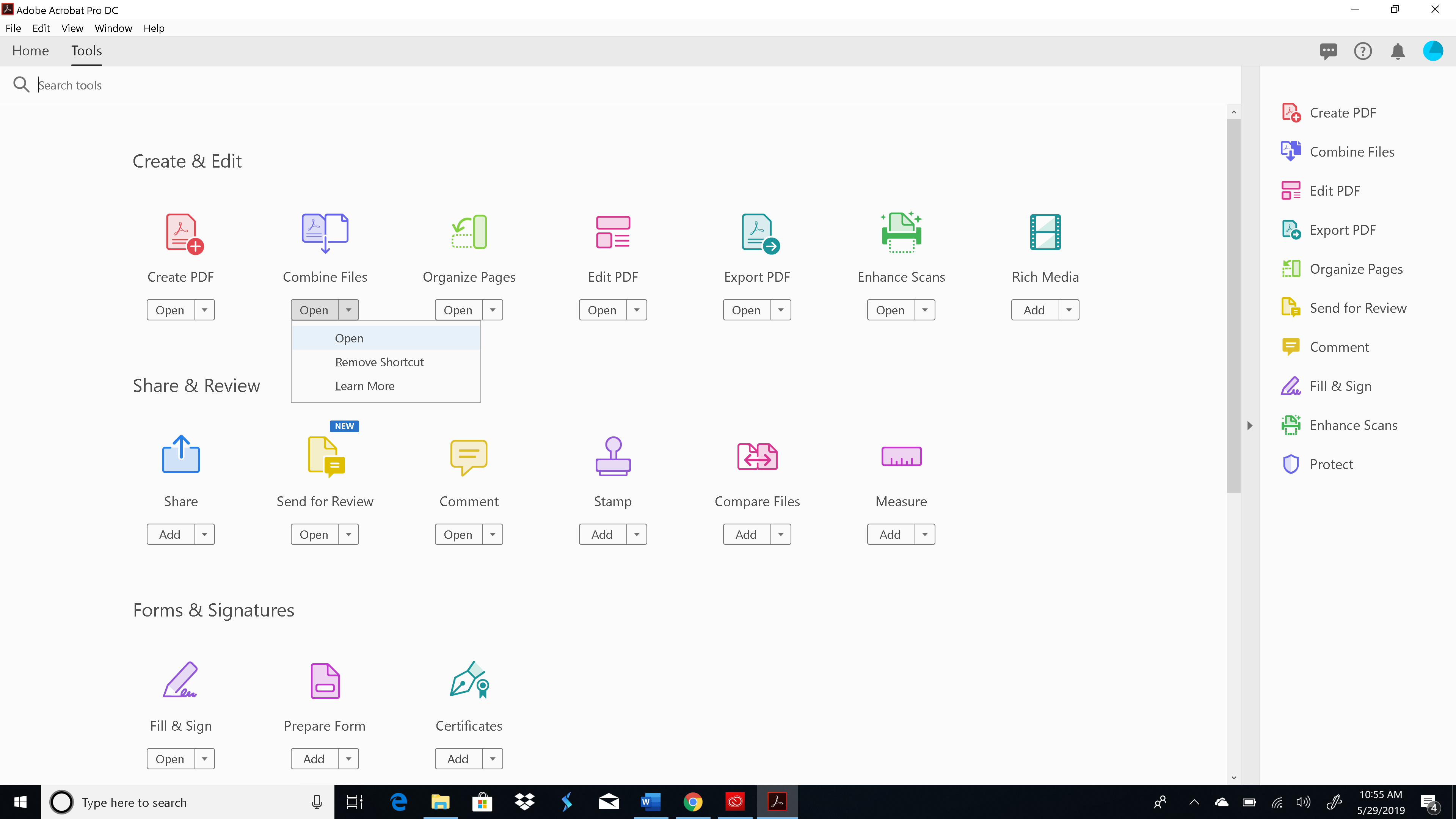
Task: Expand the Send for Review dropdown arrow
Action: tap(349, 534)
